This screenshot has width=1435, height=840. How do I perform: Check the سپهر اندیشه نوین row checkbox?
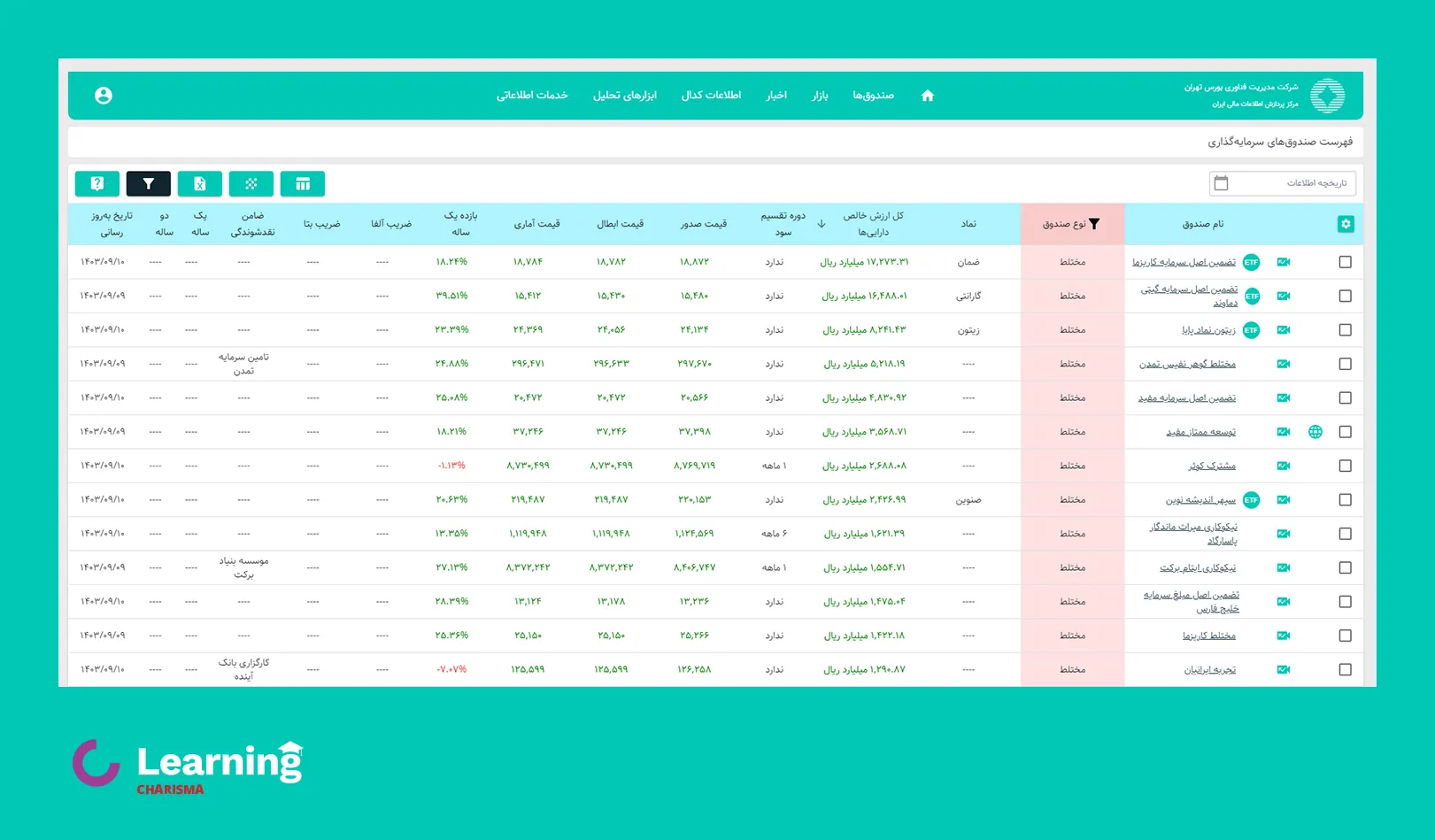coord(1346,500)
